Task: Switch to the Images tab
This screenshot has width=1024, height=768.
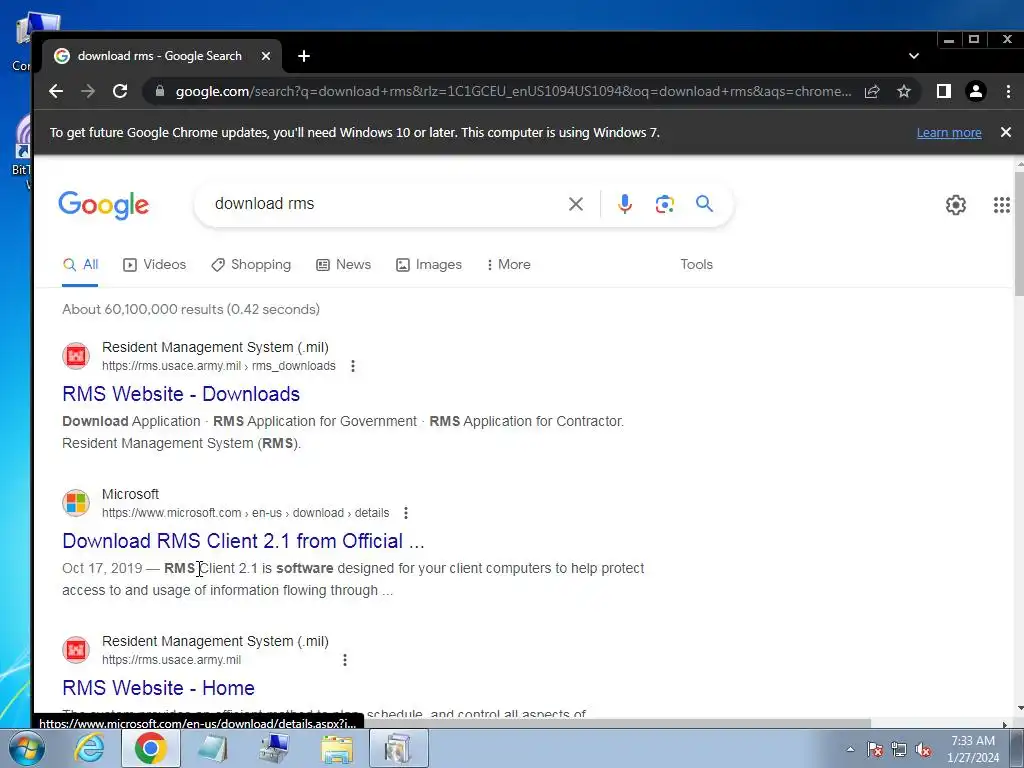Action: tap(429, 264)
